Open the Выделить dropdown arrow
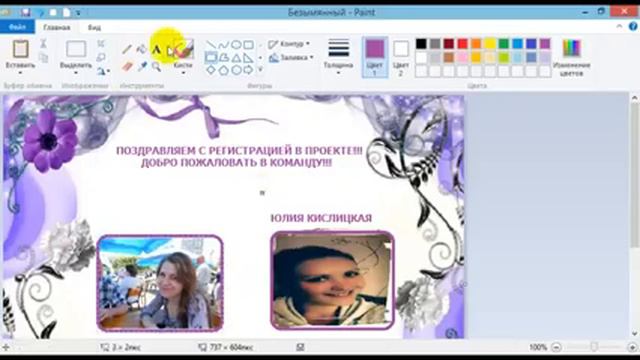The image size is (640, 360). pos(76,73)
